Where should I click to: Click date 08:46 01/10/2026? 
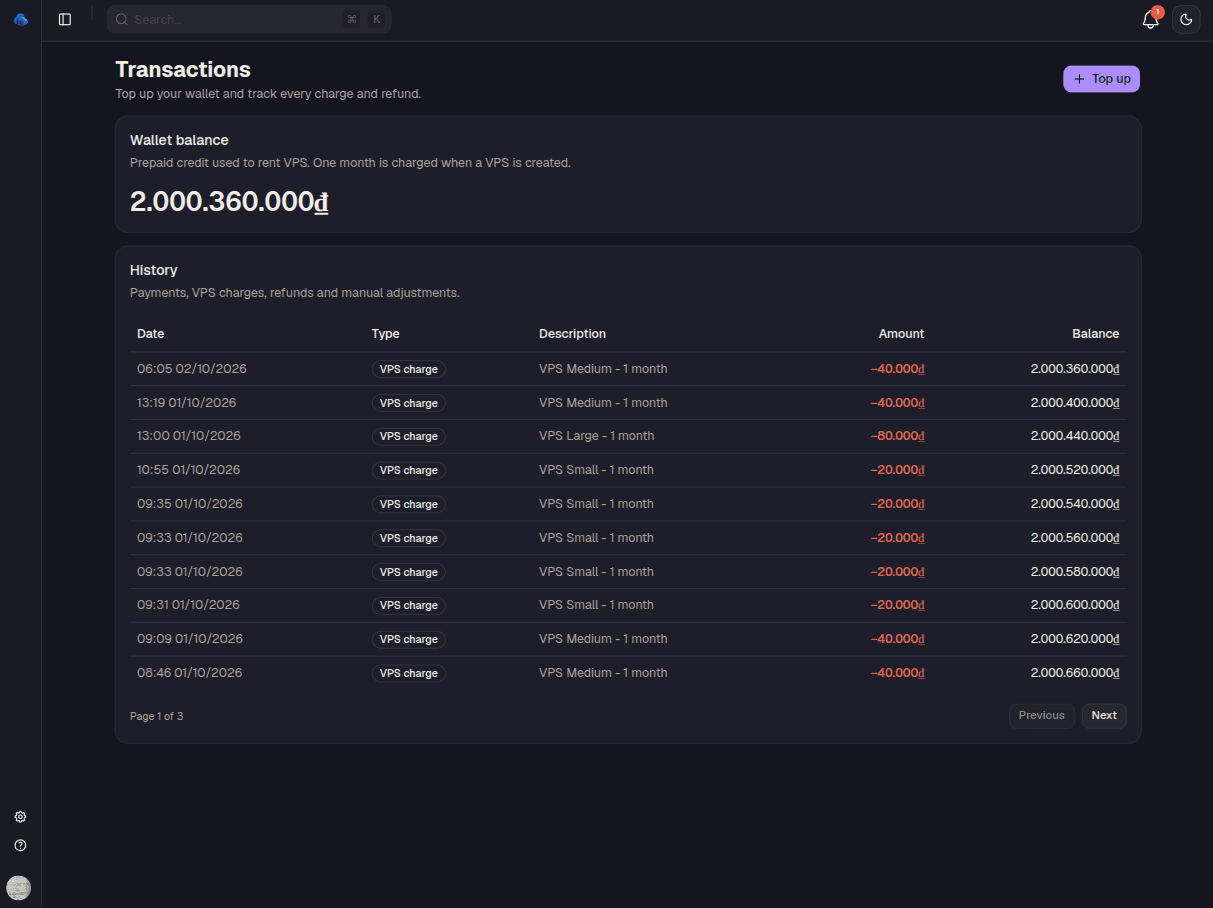(x=190, y=673)
